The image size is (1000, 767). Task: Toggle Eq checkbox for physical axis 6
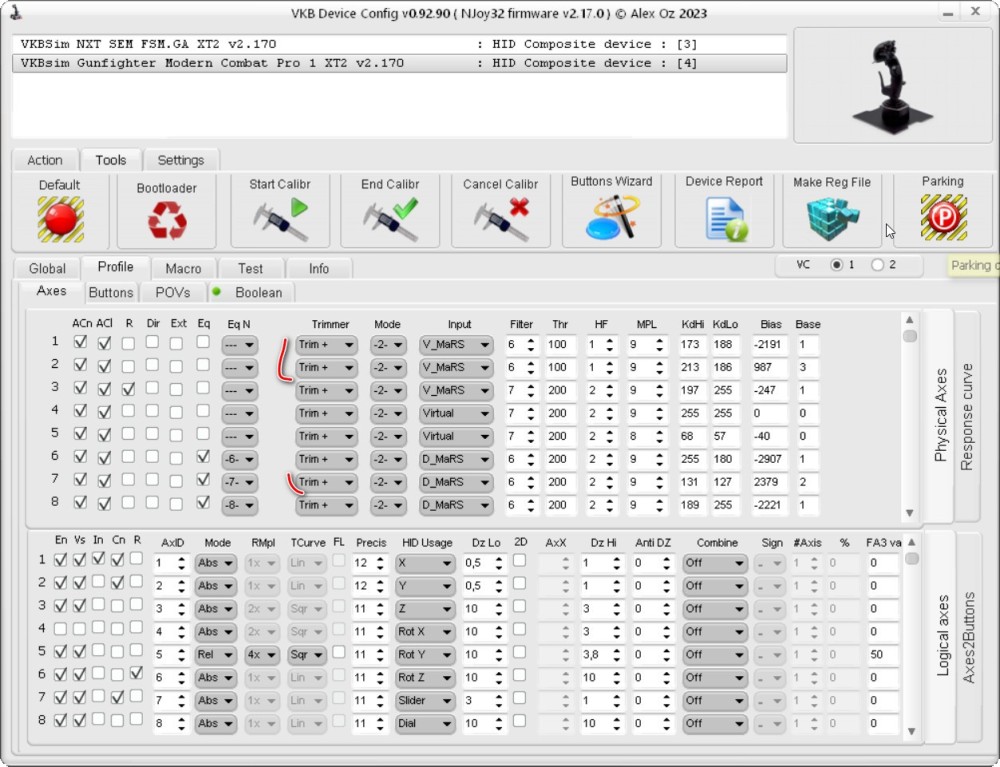(203, 457)
